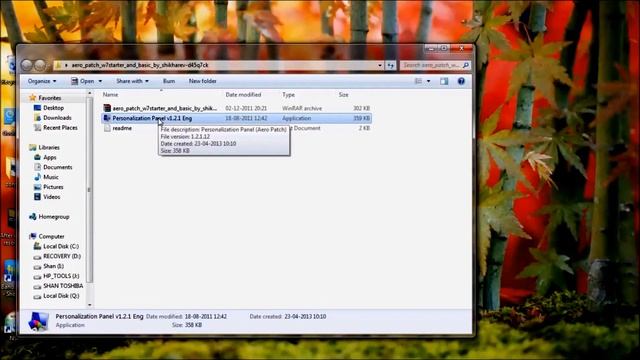Sort by the Size column header

click(x=343, y=95)
